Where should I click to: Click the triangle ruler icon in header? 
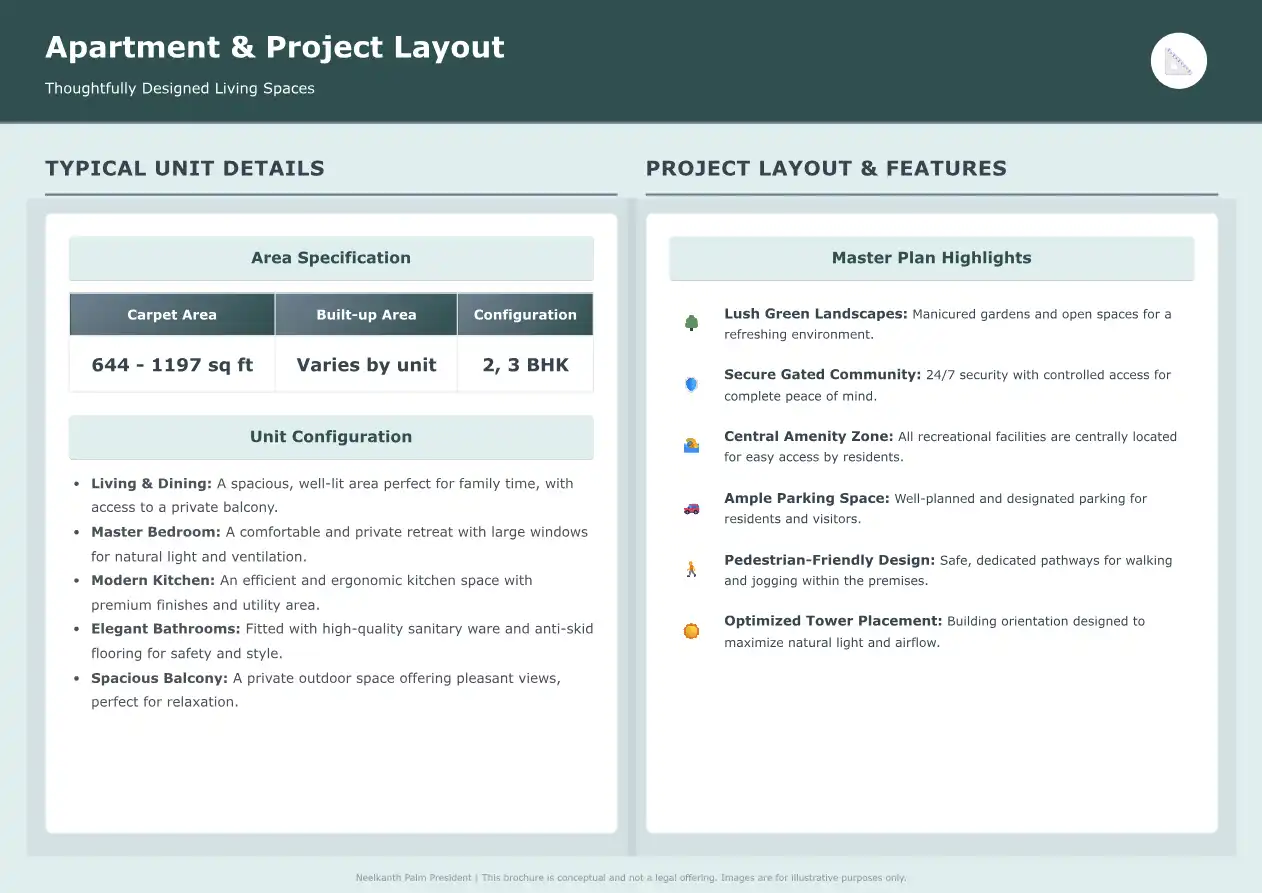tap(1179, 61)
